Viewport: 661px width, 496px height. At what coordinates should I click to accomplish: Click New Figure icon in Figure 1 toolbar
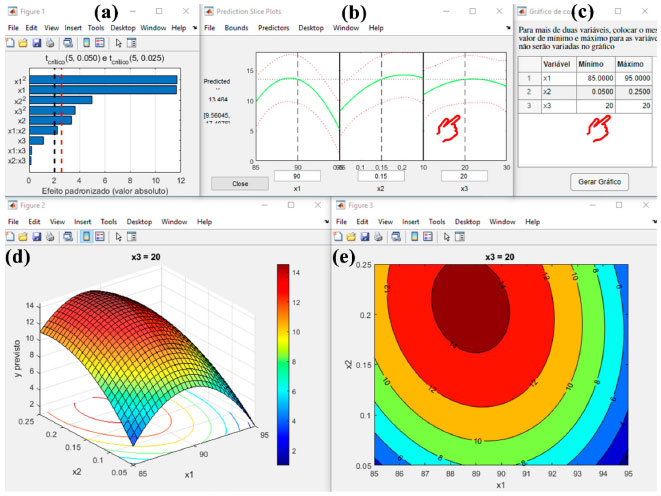10,43
